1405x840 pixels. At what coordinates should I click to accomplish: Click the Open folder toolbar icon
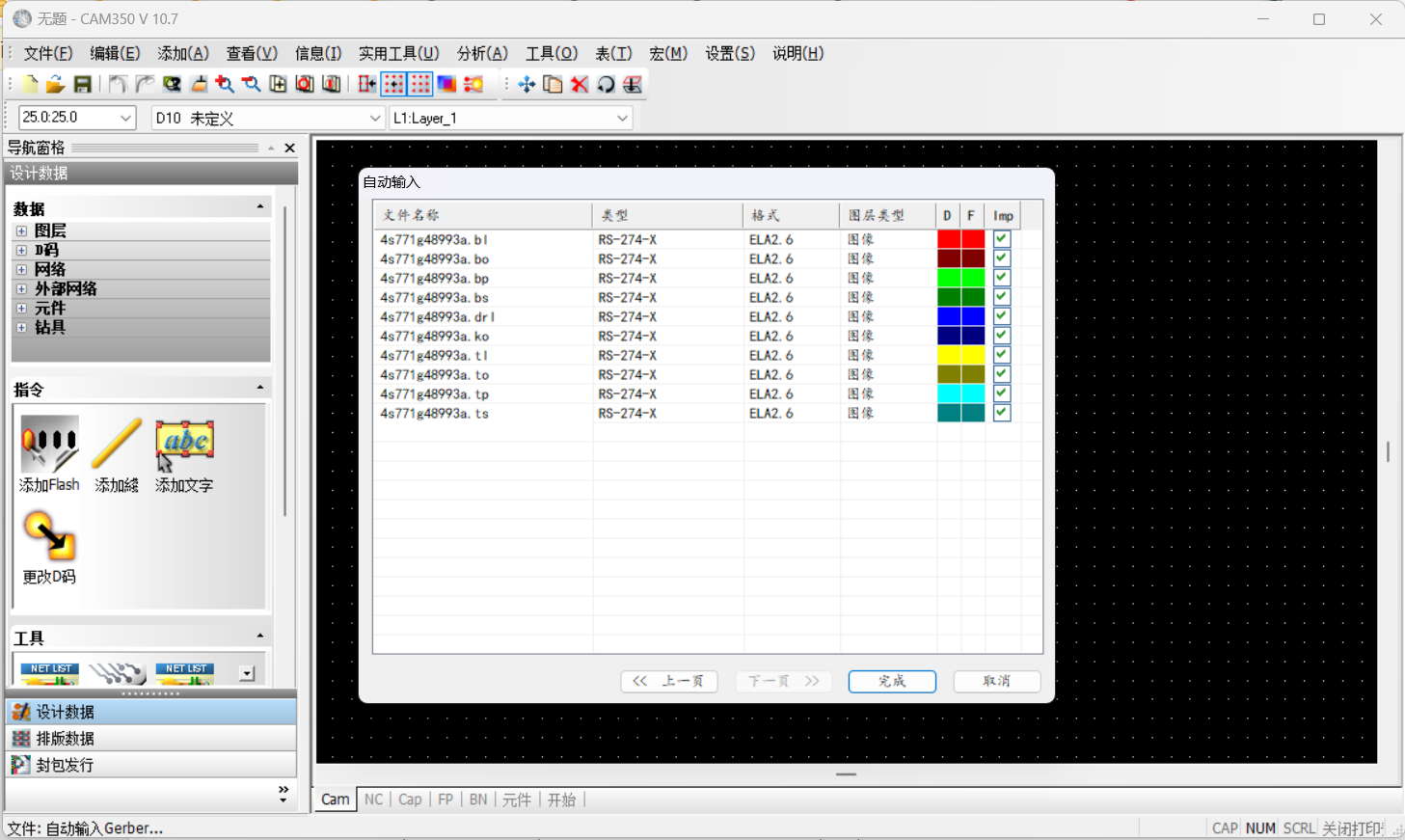[x=55, y=85]
